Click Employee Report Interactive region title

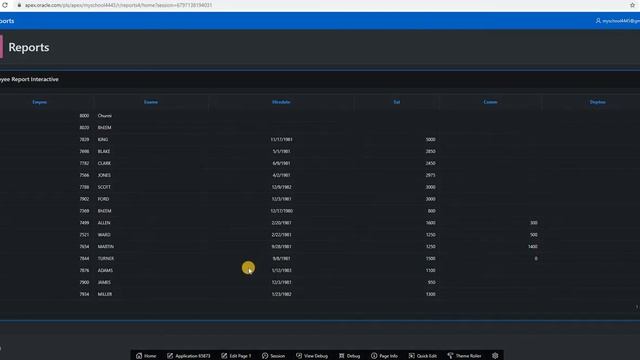[29, 79]
